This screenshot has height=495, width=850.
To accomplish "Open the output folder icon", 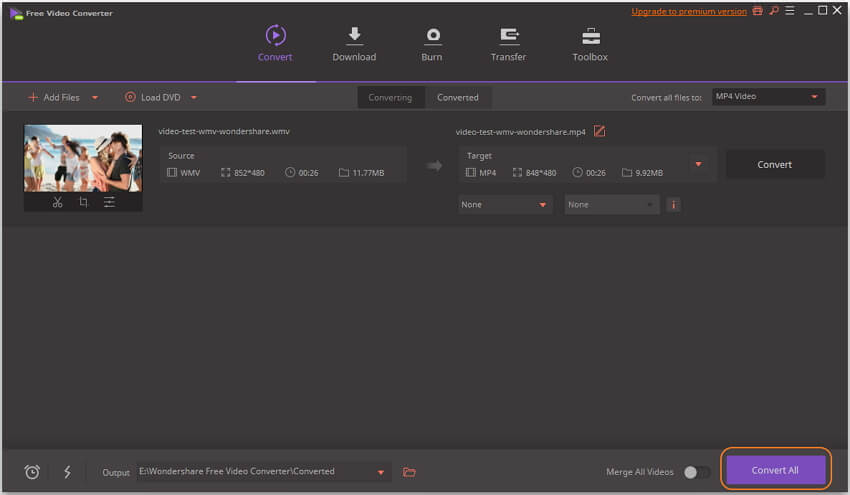I will 409,472.
